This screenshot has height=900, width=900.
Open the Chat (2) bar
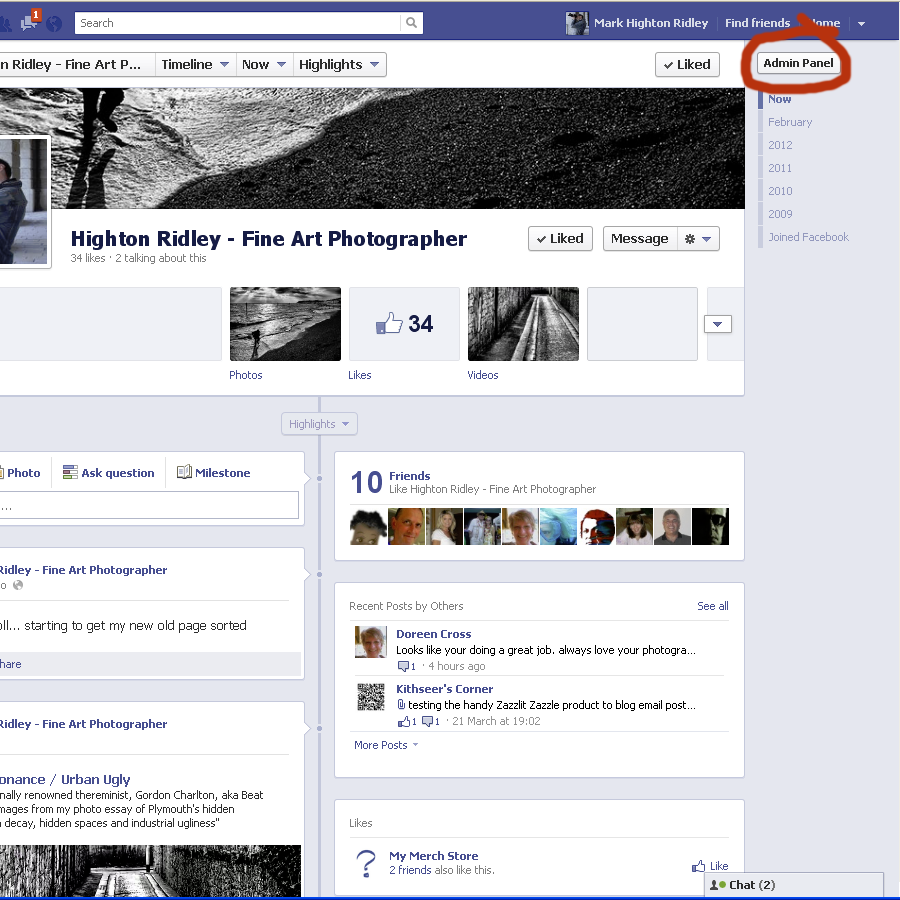click(x=793, y=885)
